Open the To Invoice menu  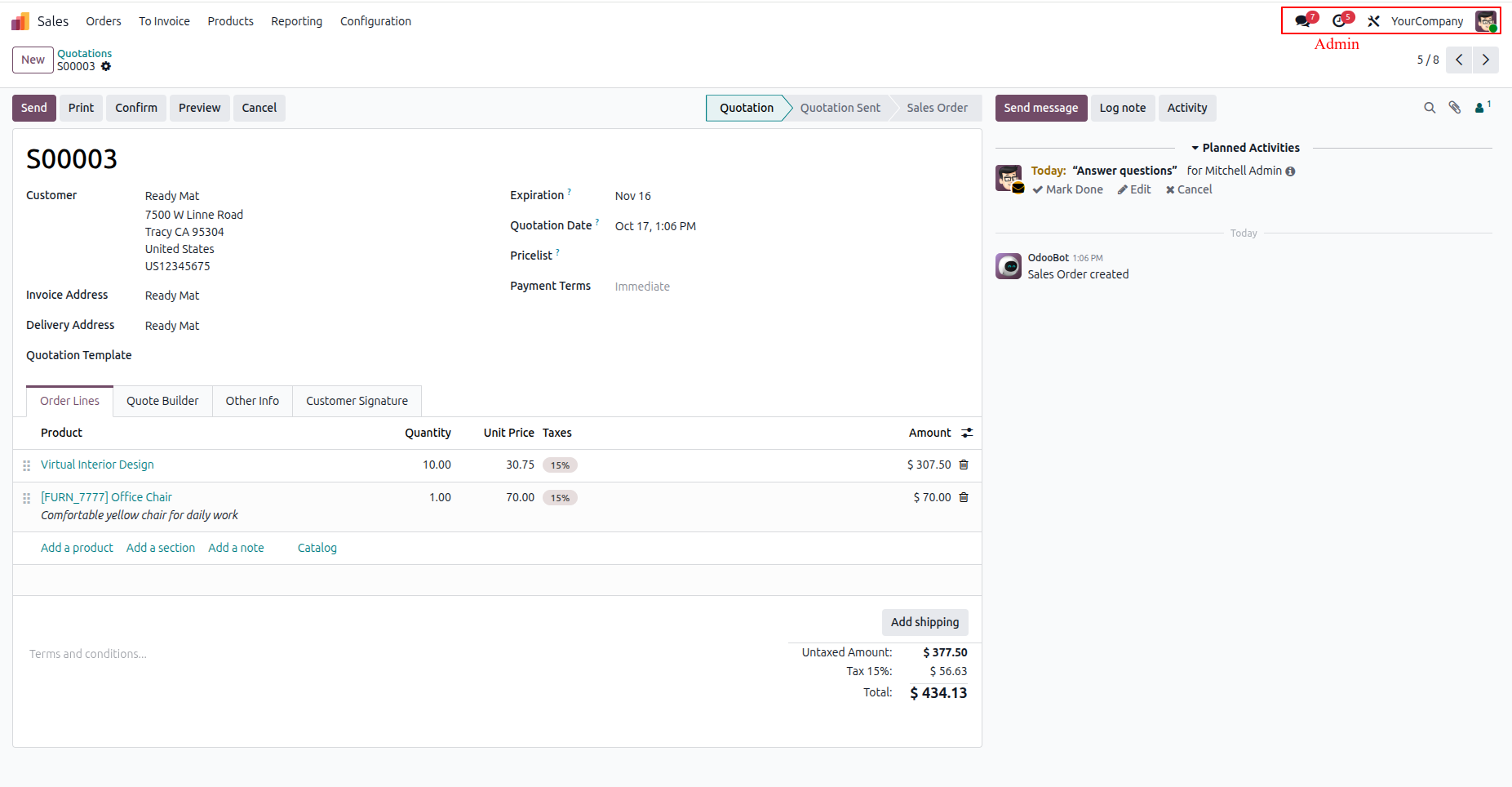pos(164,21)
